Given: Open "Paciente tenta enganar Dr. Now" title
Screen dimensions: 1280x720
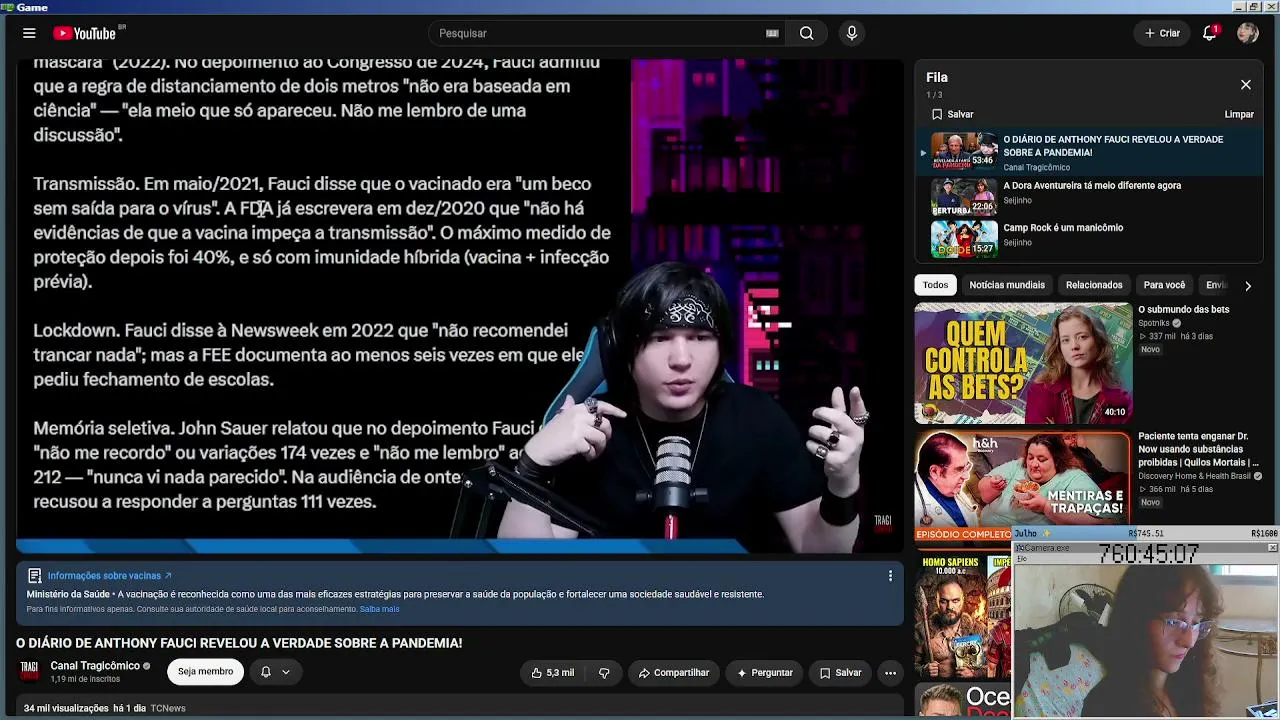Looking at the screenshot, I should [x=1198, y=450].
